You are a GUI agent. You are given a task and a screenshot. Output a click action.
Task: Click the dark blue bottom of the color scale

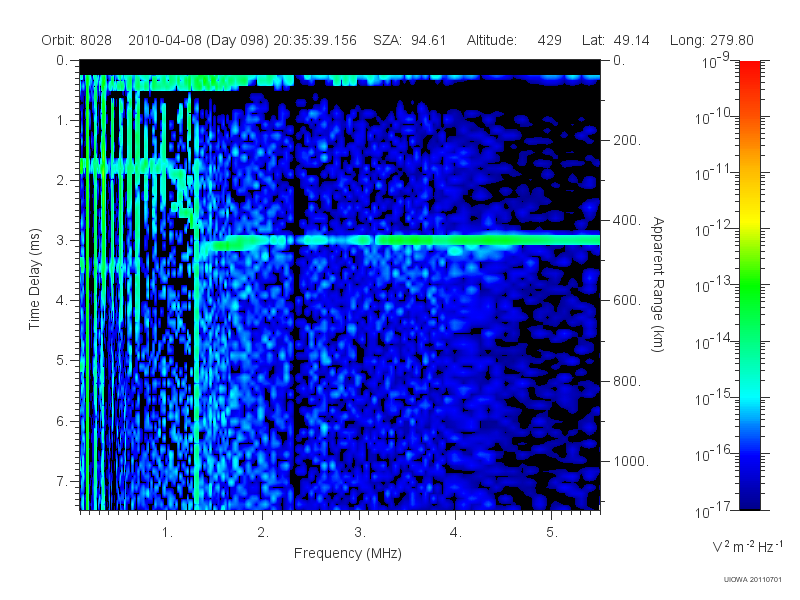click(x=749, y=500)
